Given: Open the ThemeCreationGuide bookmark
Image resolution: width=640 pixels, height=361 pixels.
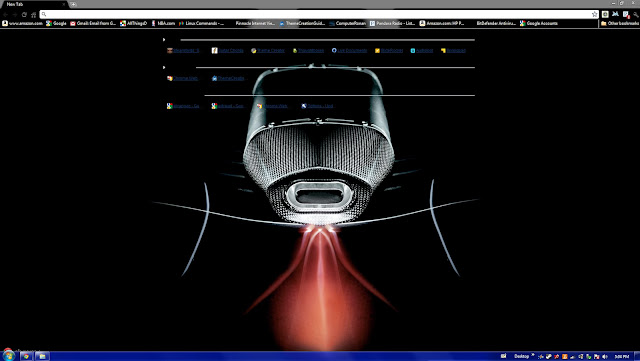Looking at the screenshot, I should coord(302,23).
